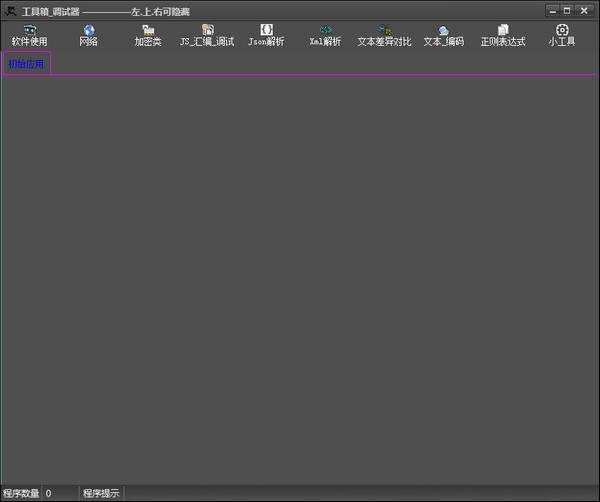
Task: Click the empty gray workspace area
Action: (300, 280)
